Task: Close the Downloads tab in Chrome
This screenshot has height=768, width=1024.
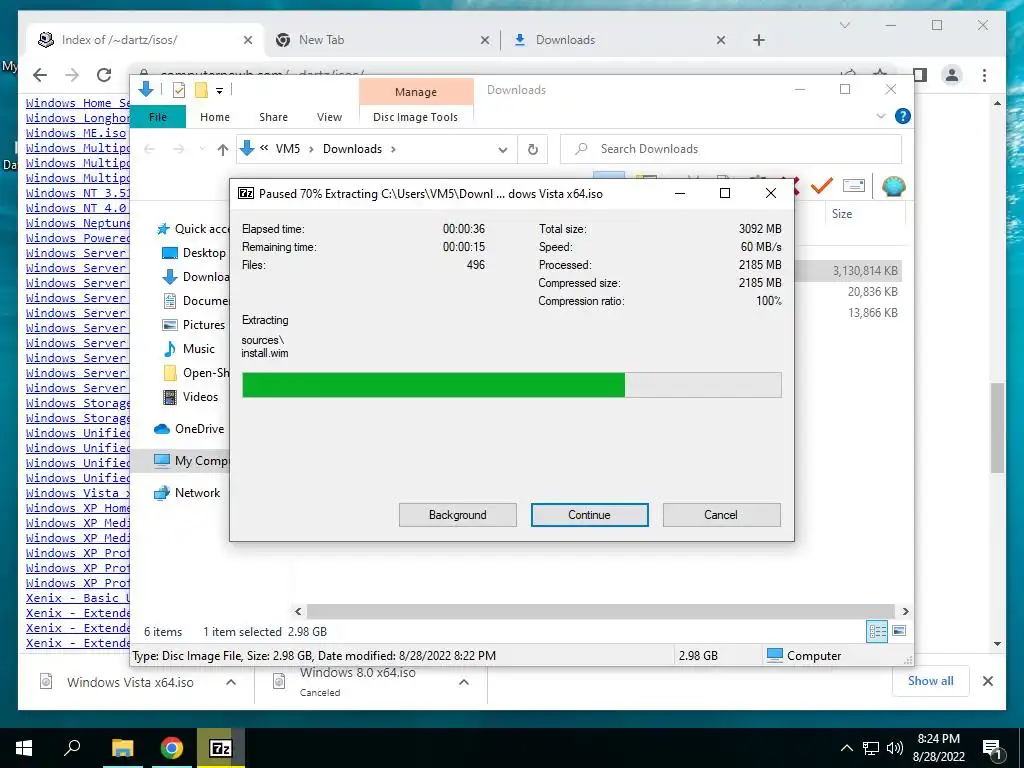Action: pos(720,40)
